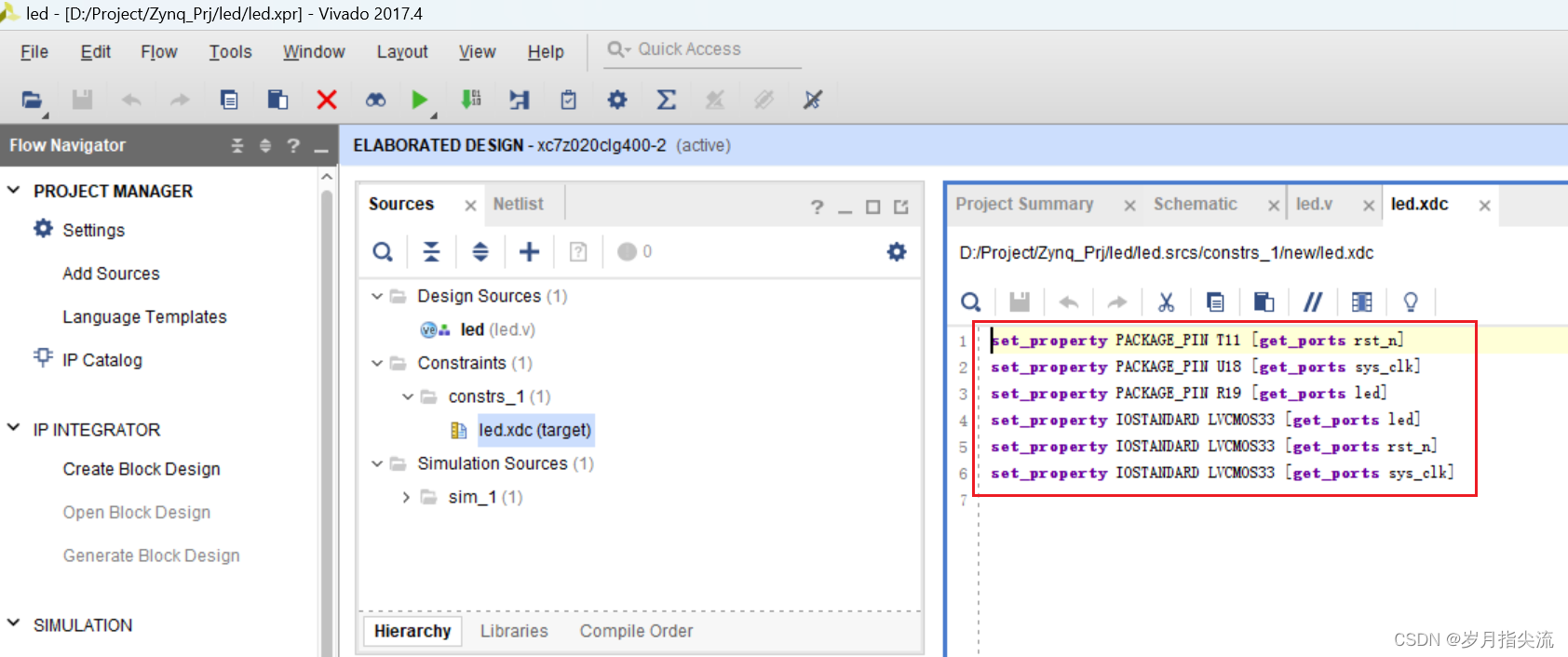Screen dimensions: 1568x657
Task: Collapse the PROJECT MANAGER section
Action: pyautogui.click(x=14, y=190)
